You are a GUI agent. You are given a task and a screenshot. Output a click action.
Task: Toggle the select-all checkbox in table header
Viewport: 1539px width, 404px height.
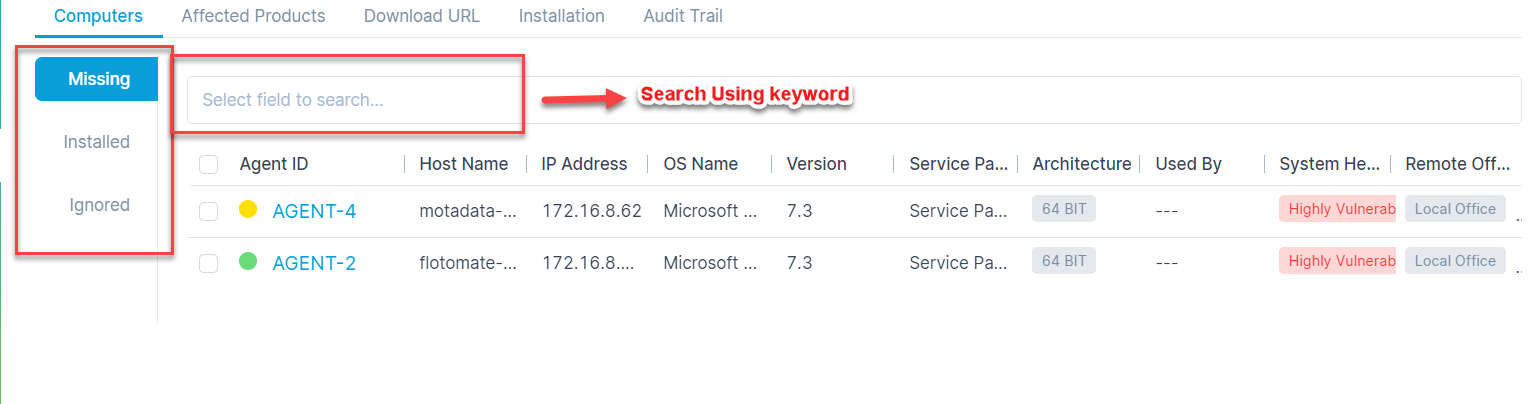208,164
